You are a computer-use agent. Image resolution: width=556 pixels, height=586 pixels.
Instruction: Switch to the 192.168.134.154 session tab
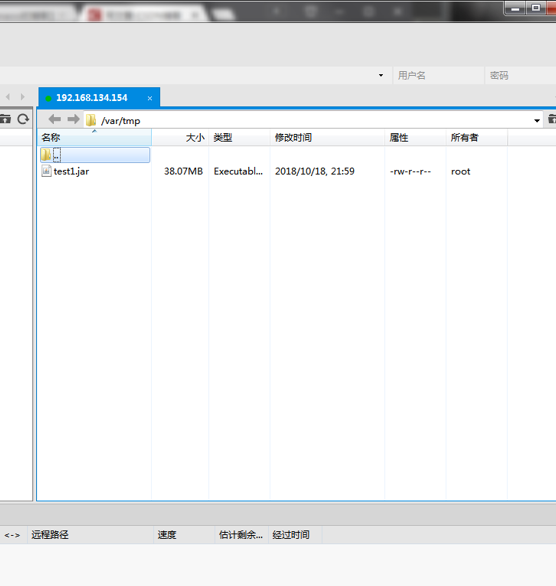(x=92, y=98)
